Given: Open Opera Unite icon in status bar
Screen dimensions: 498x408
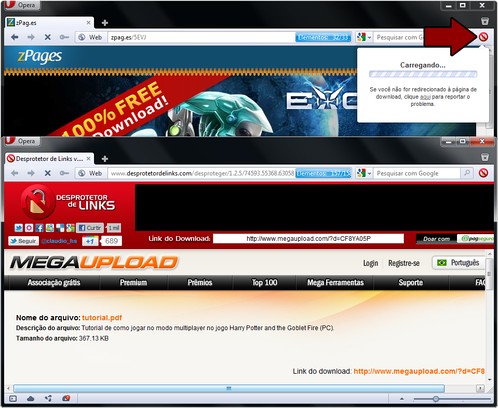Looking at the screenshot, I should (x=48, y=398).
